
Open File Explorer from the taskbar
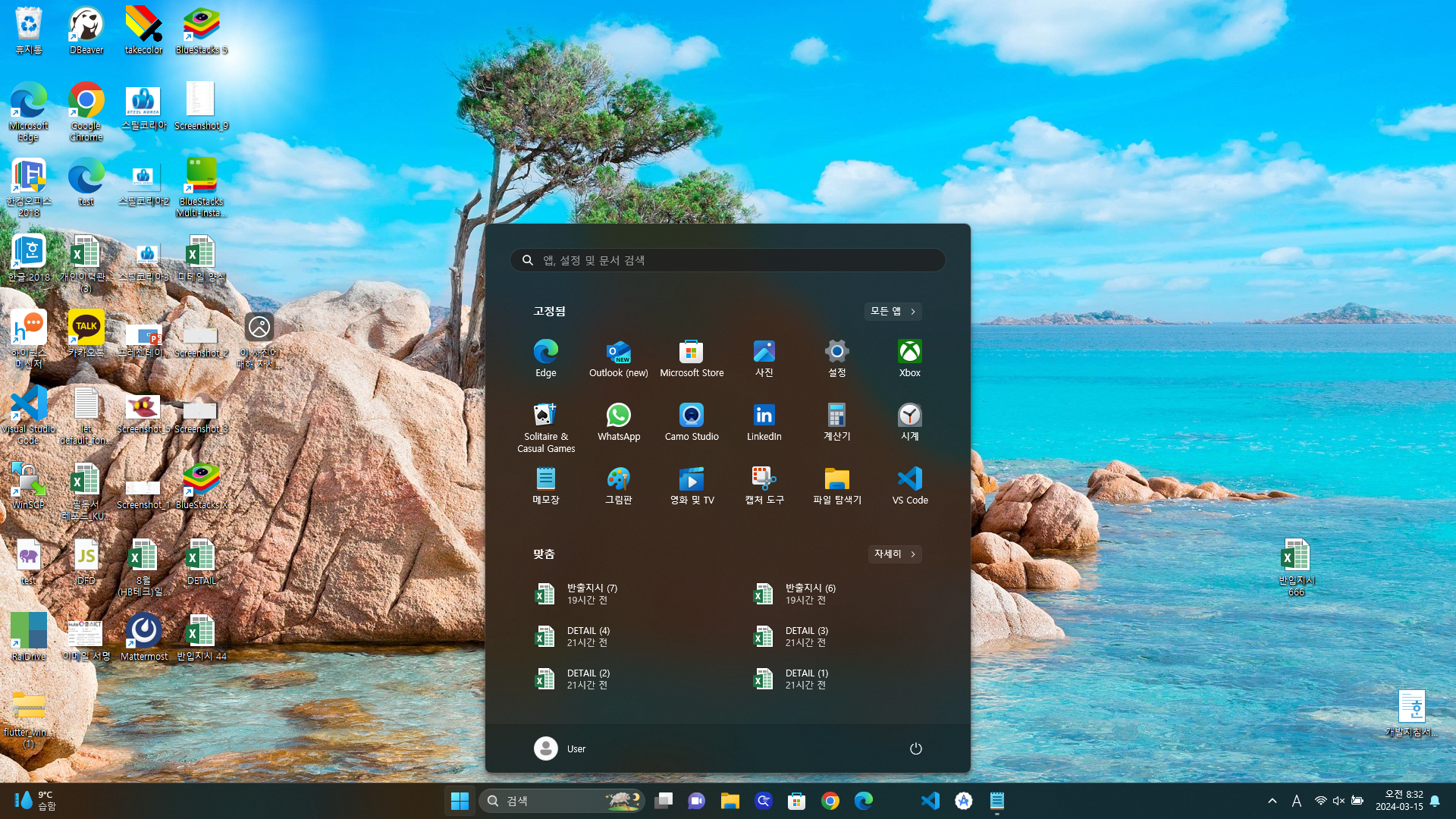(730, 801)
